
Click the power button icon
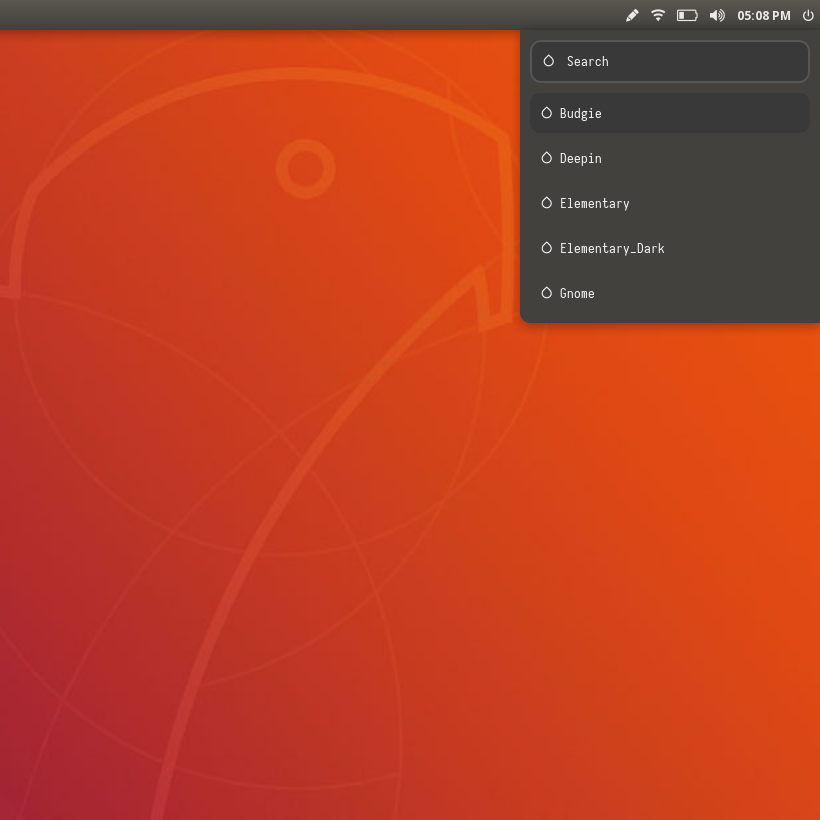pyautogui.click(x=808, y=15)
